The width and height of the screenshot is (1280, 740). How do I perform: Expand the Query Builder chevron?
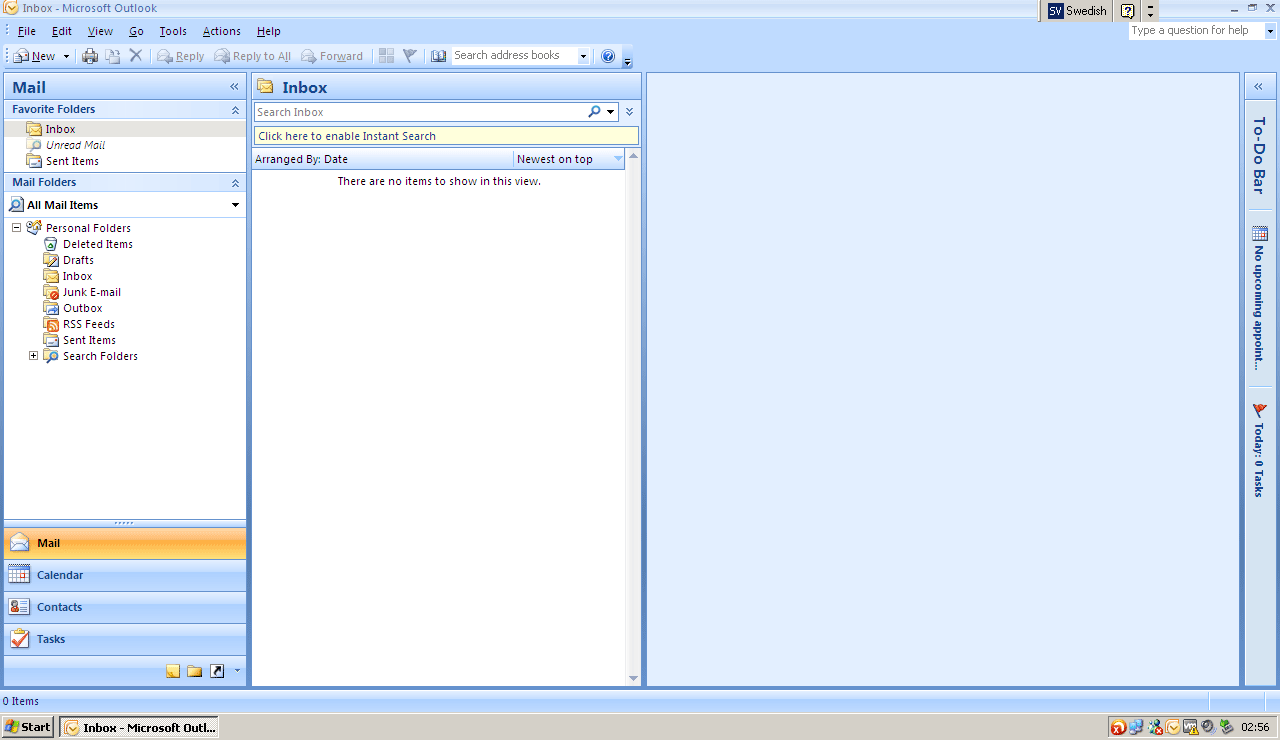point(630,112)
